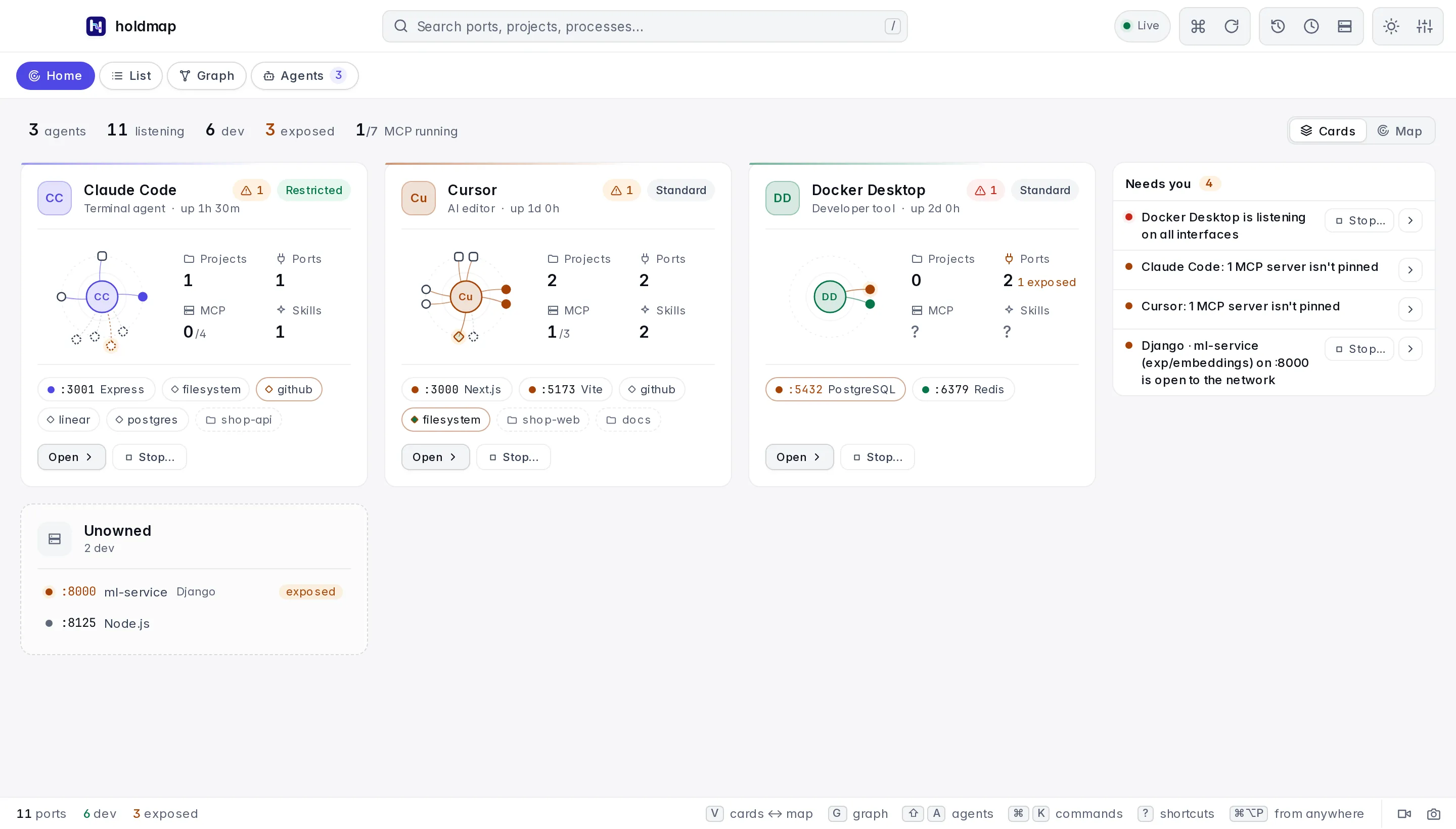Select the Agents tab
This screenshot has height=829, width=1456.
[305, 76]
